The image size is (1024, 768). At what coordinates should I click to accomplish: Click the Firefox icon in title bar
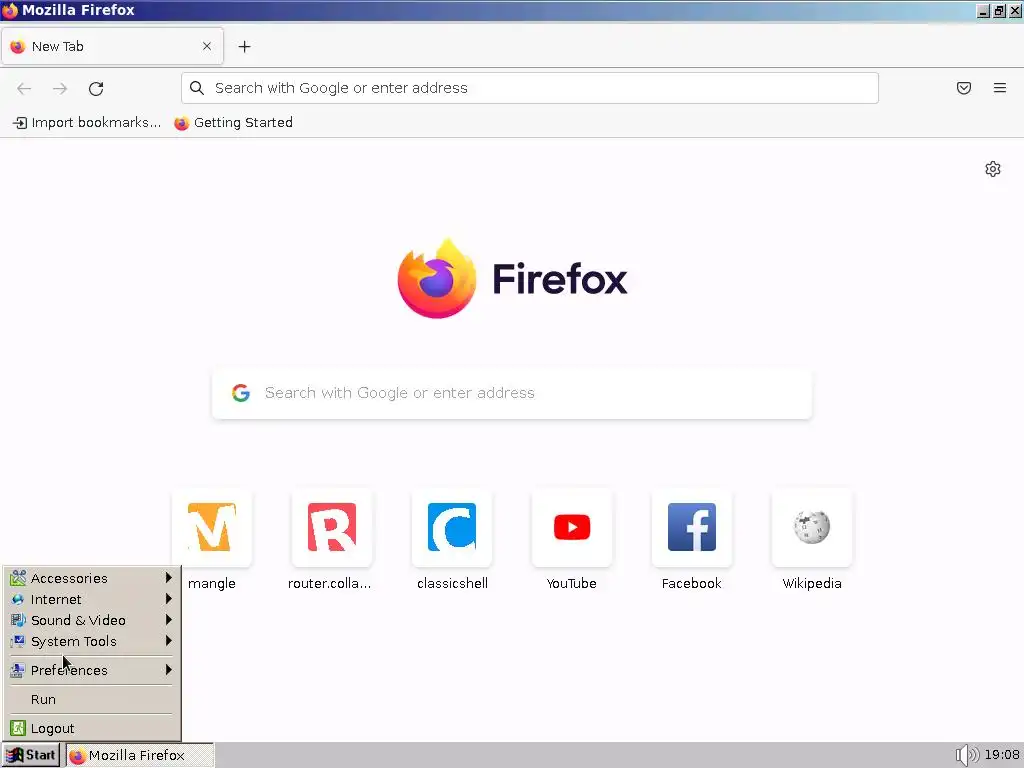(x=10, y=10)
